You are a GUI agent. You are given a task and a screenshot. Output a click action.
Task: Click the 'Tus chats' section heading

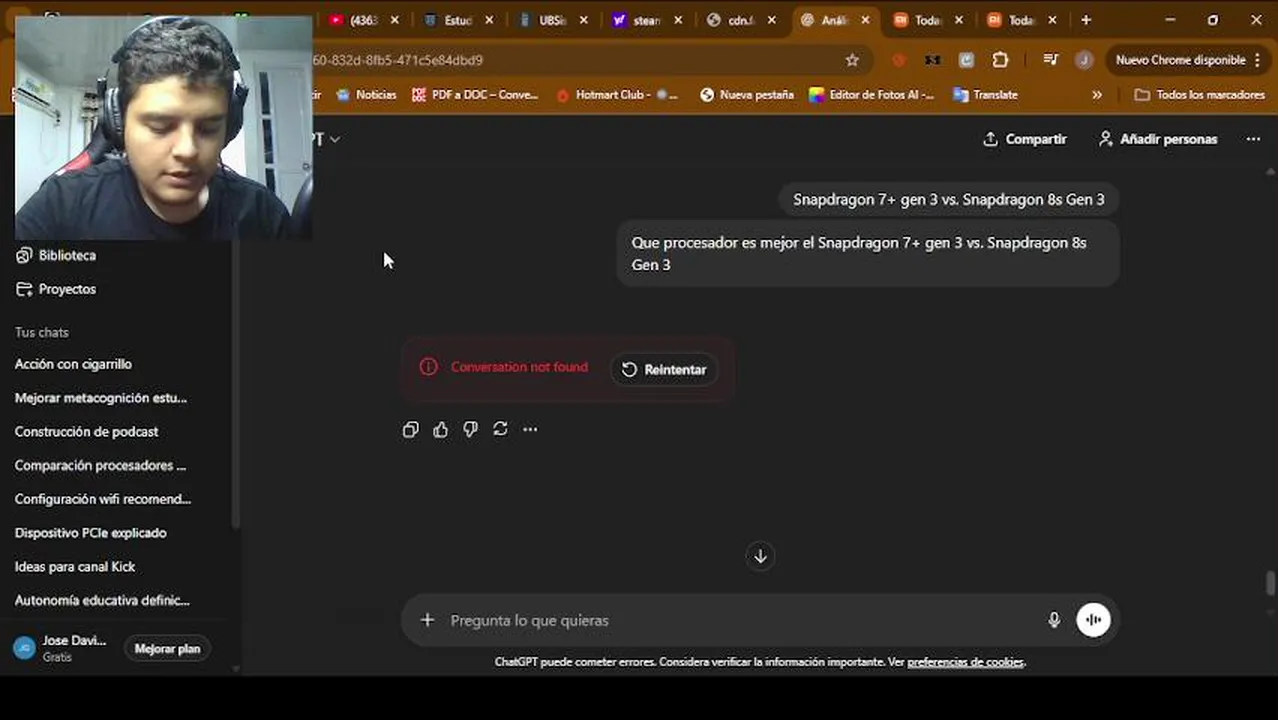click(42, 332)
